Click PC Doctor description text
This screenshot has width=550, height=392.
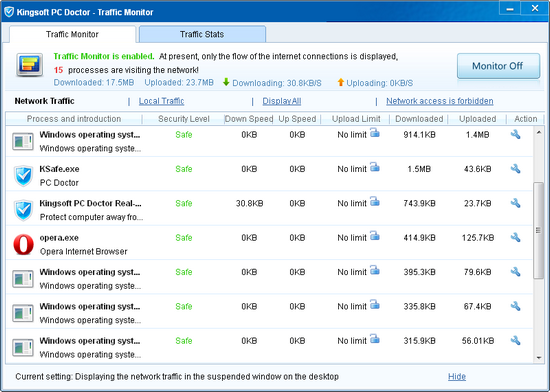(x=59, y=183)
